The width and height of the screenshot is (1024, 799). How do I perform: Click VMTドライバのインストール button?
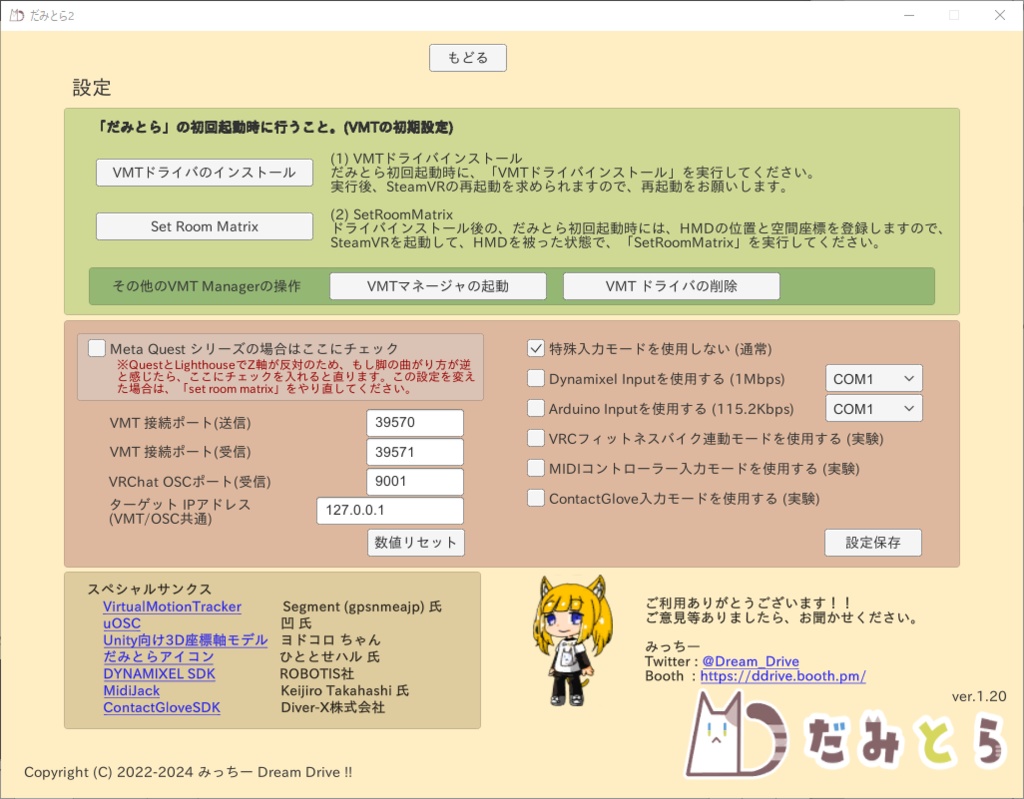(x=203, y=172)
